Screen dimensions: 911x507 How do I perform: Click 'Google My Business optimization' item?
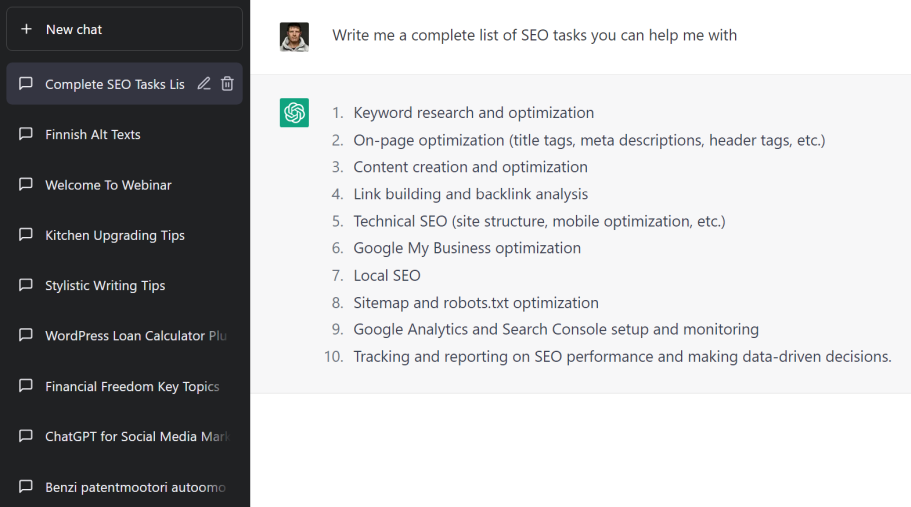(467, 248)
